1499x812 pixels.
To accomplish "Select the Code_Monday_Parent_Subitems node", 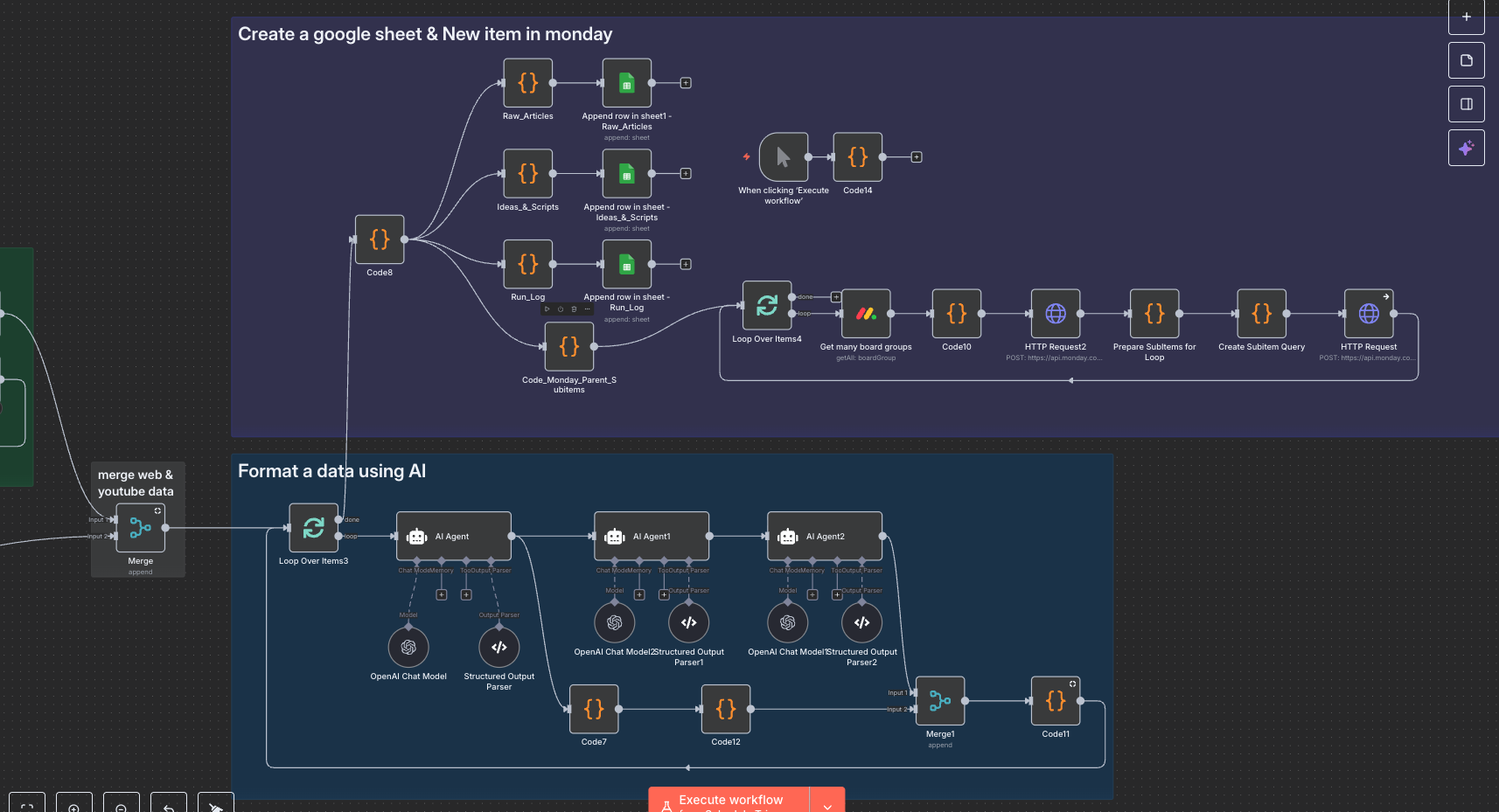I will (568, 347).
